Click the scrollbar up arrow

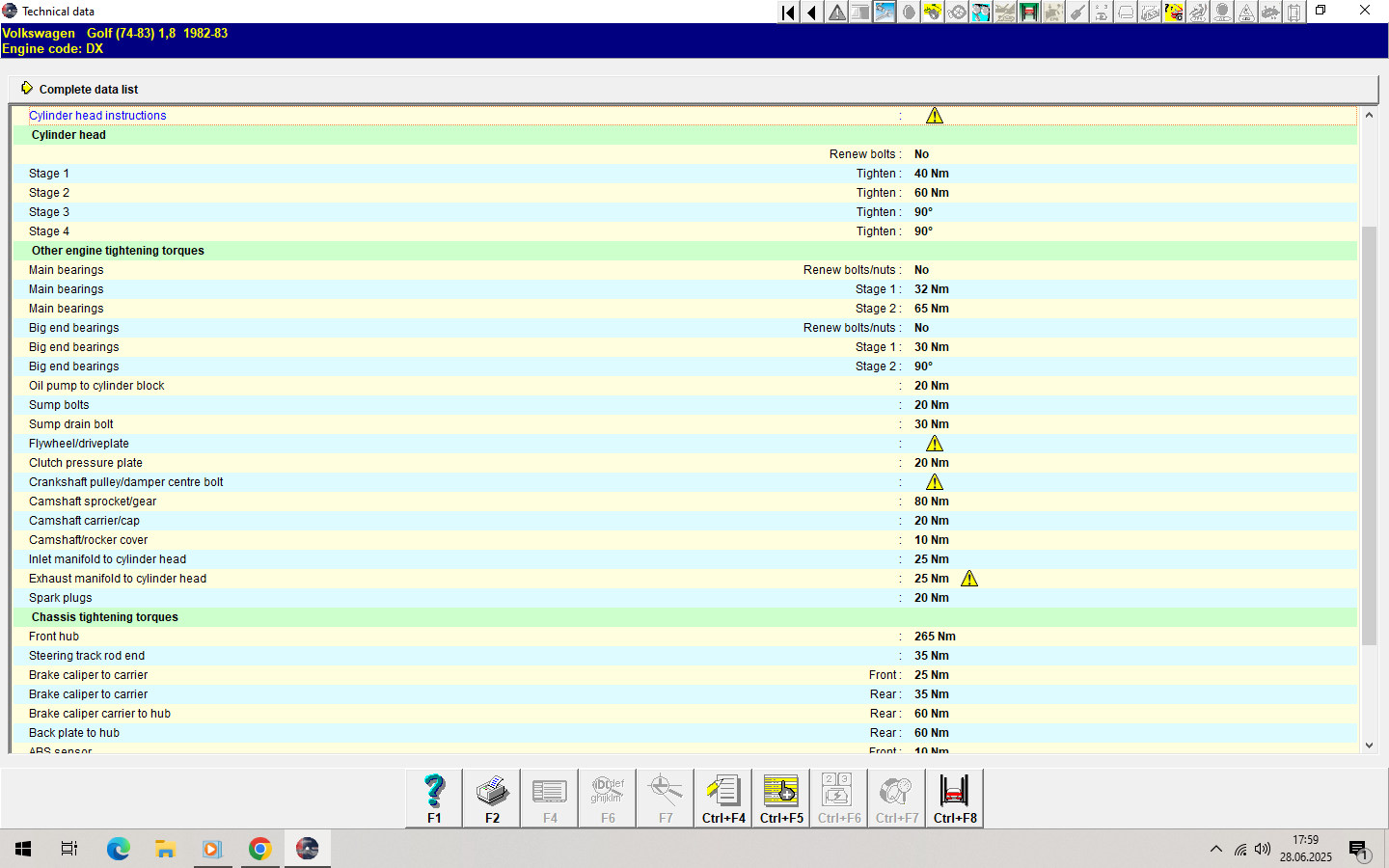point(1369,116)
